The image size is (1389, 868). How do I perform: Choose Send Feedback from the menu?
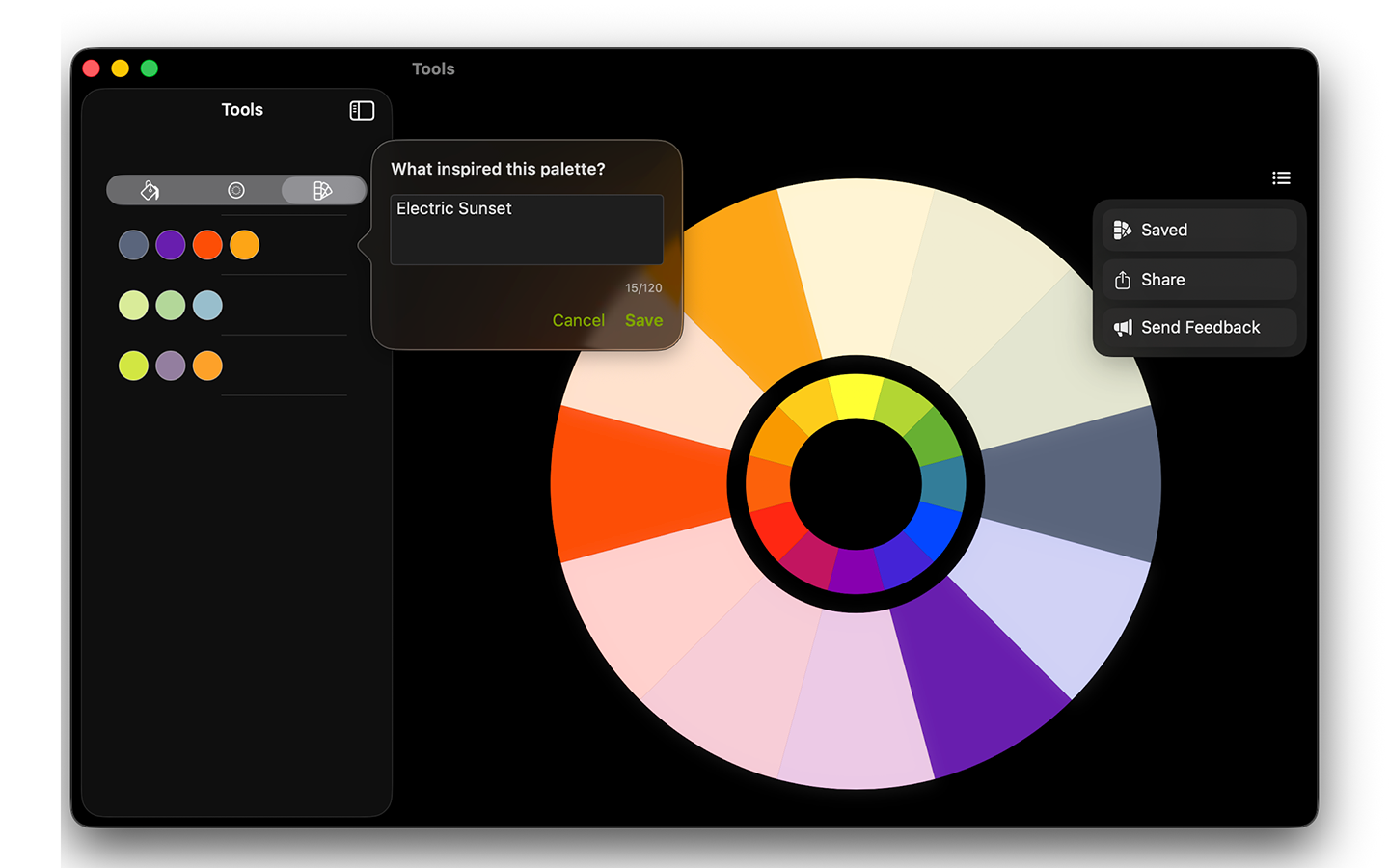point(1199,328)
